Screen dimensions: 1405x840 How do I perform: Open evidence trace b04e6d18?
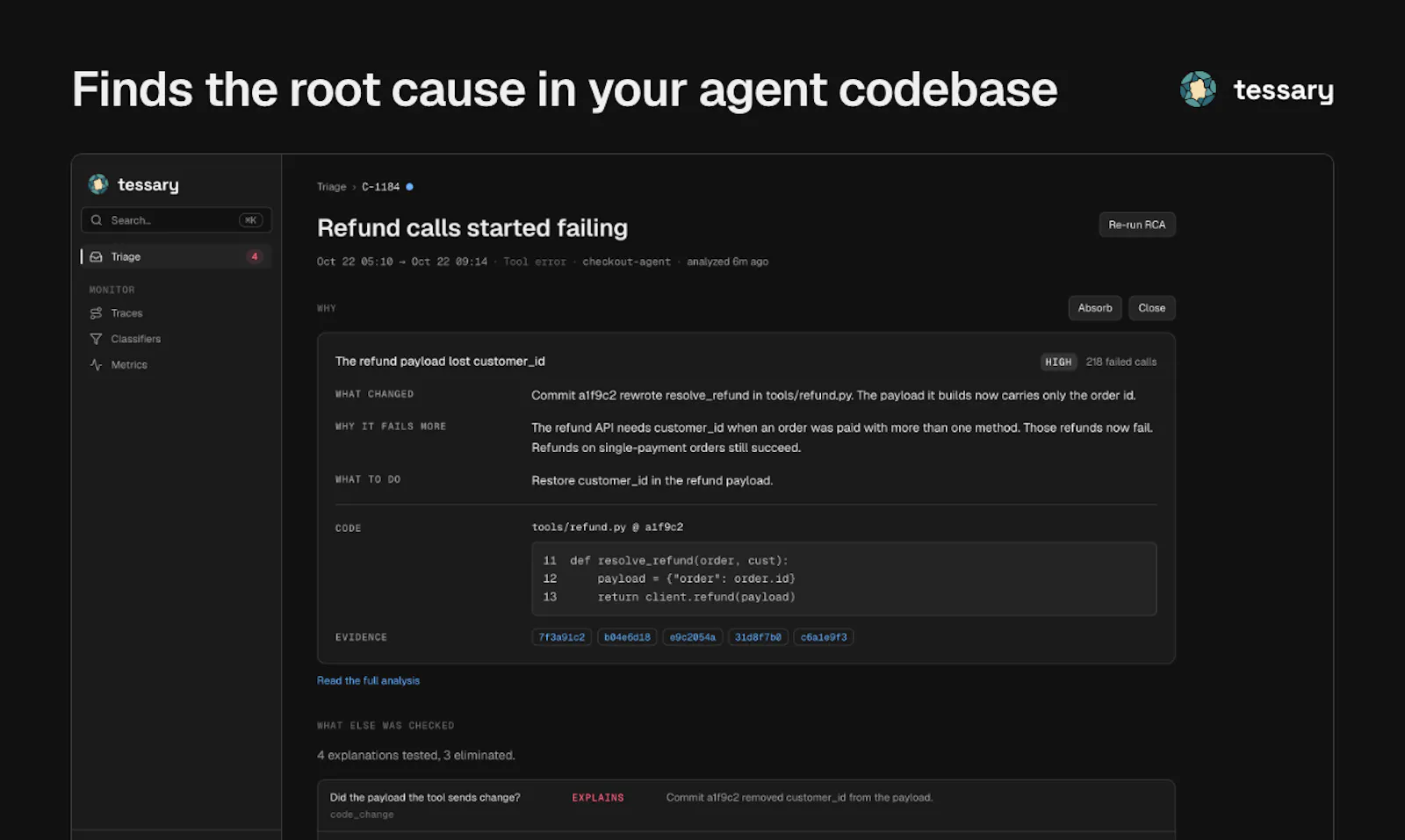coord(627,637)
